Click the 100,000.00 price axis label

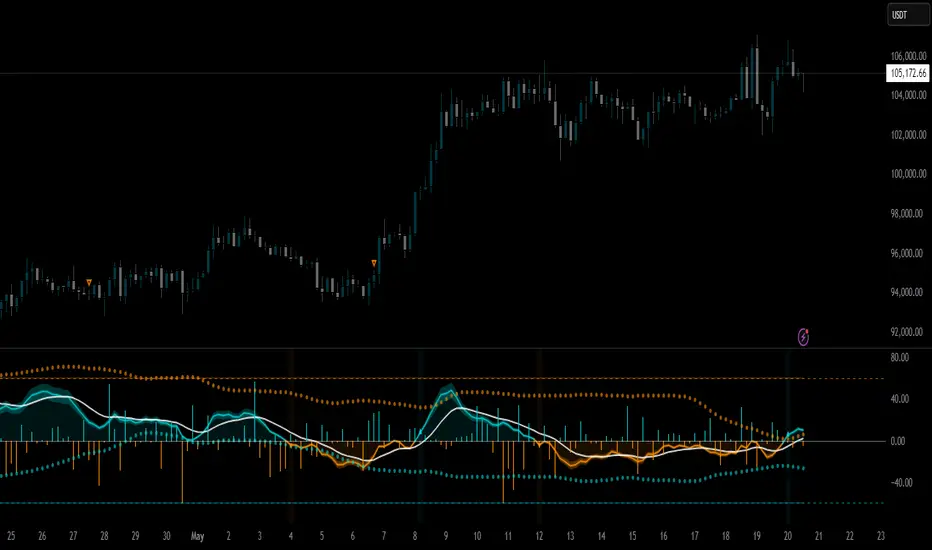point(908,174)
